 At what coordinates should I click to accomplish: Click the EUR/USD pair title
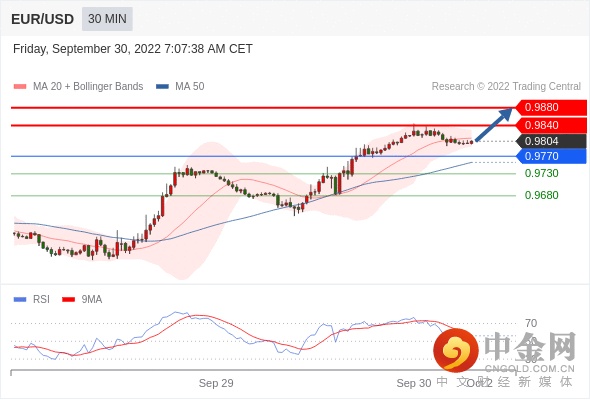43,19
